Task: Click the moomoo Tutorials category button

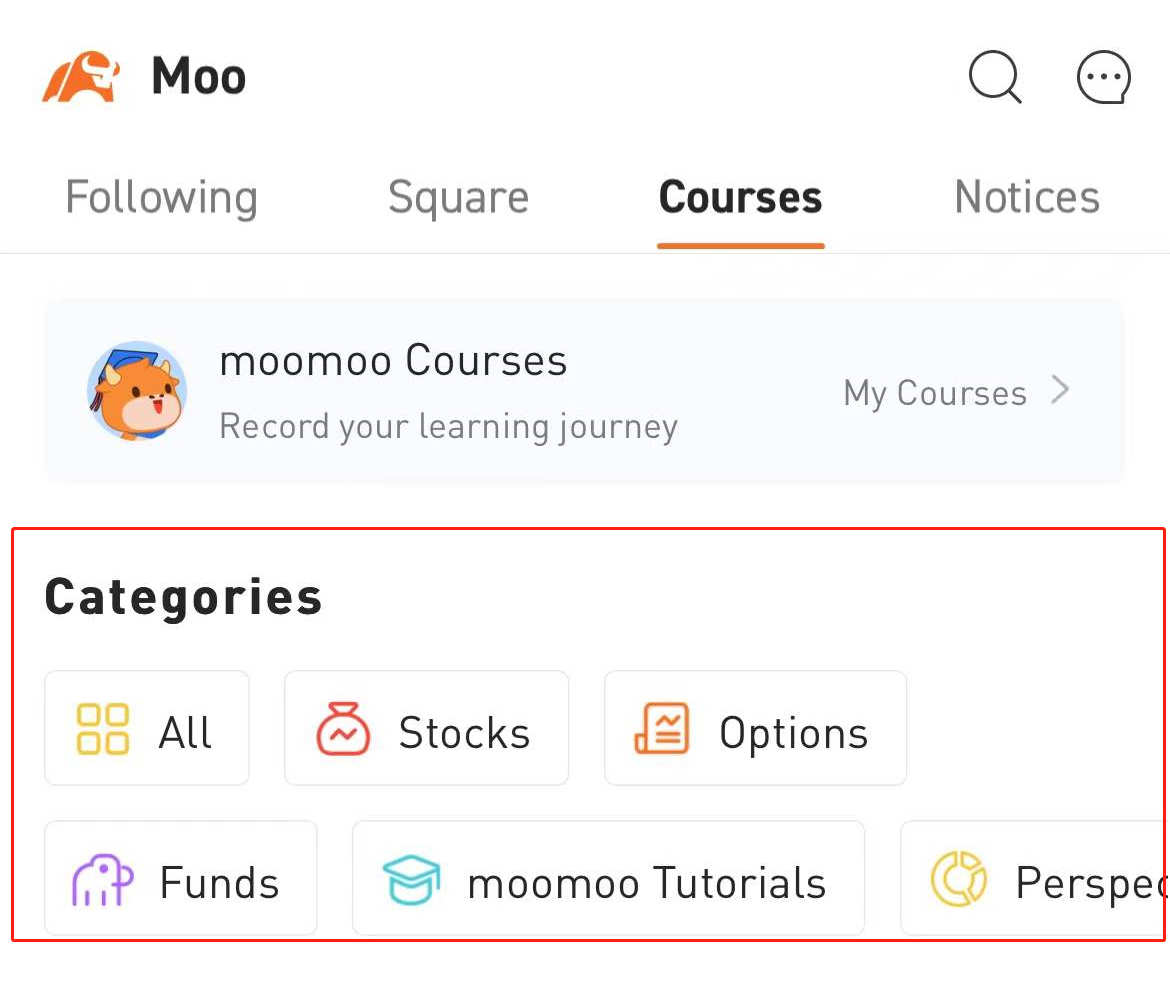Action: [608, 879]
